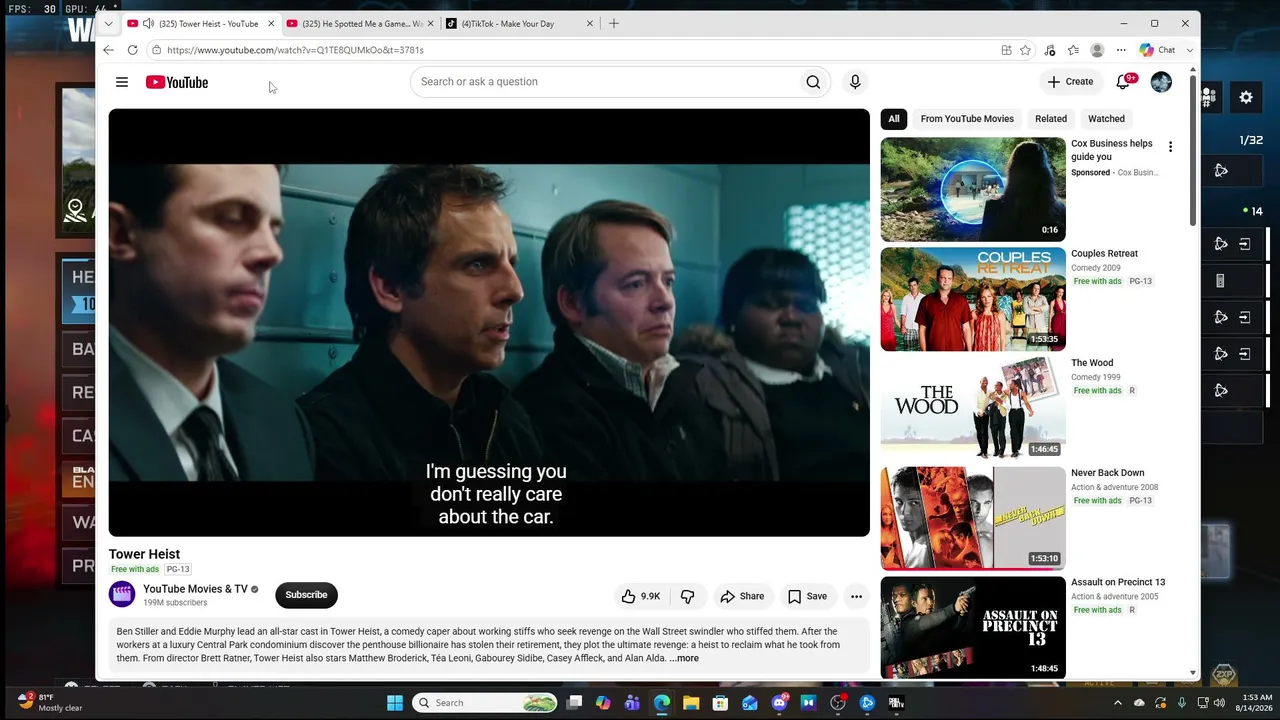
Task: Add this page to browser favorites
Action: pos(1025,50)
